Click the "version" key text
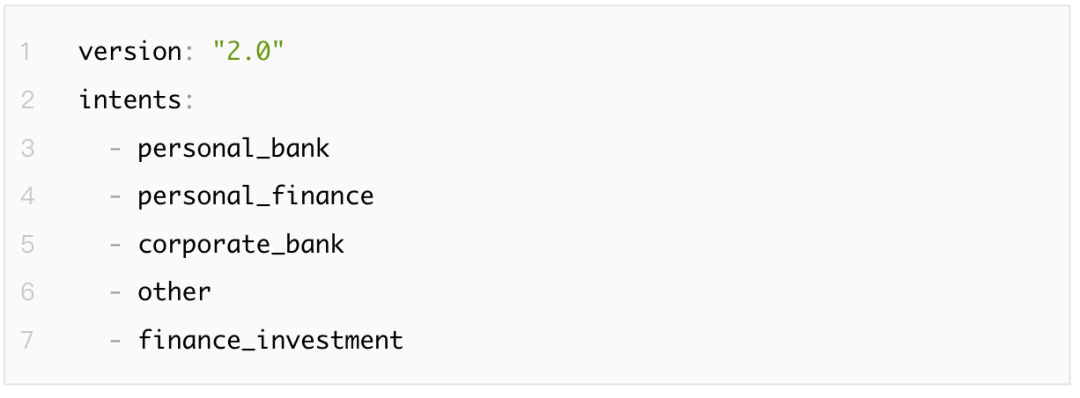 (x=129, y=52)
